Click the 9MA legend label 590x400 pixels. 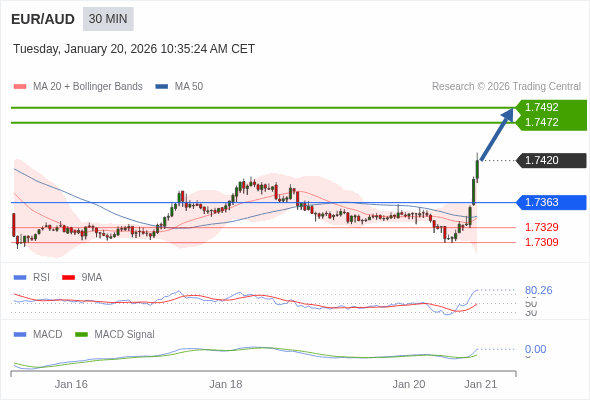point(92,278)
